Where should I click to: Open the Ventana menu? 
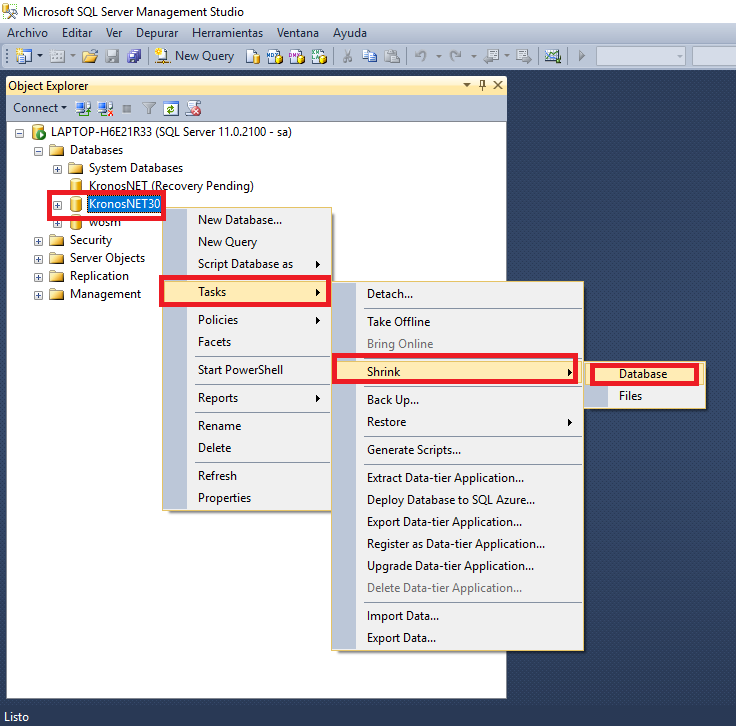click(298, 33)
